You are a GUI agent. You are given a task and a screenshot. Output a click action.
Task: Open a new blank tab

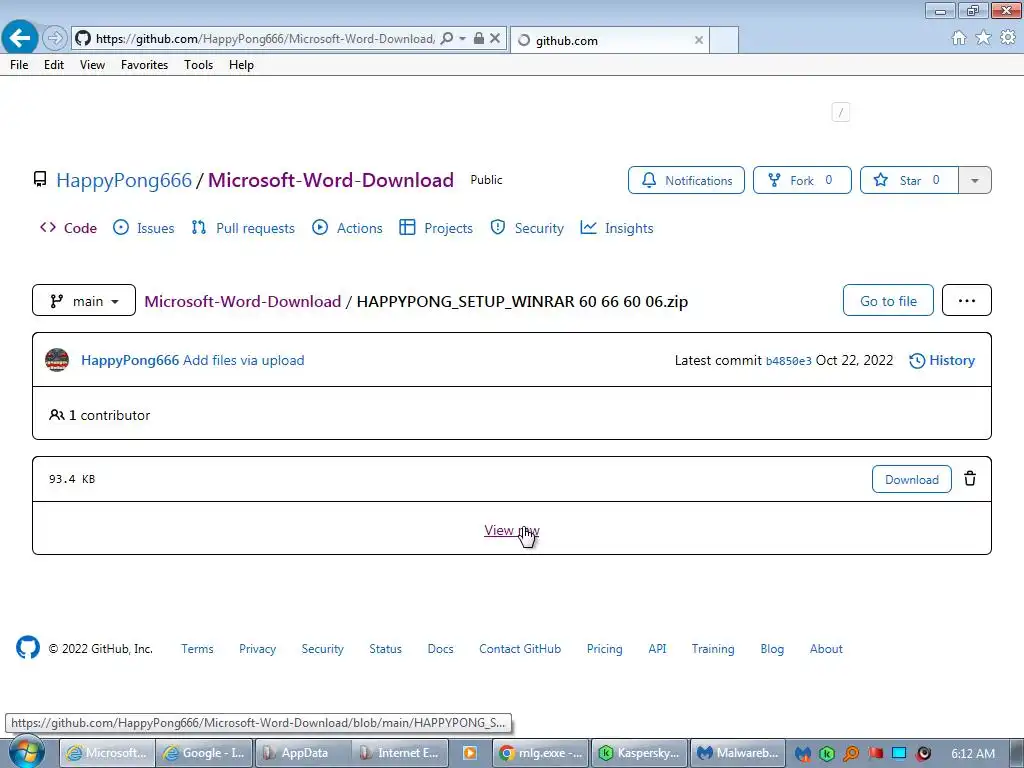coord(724,40)
